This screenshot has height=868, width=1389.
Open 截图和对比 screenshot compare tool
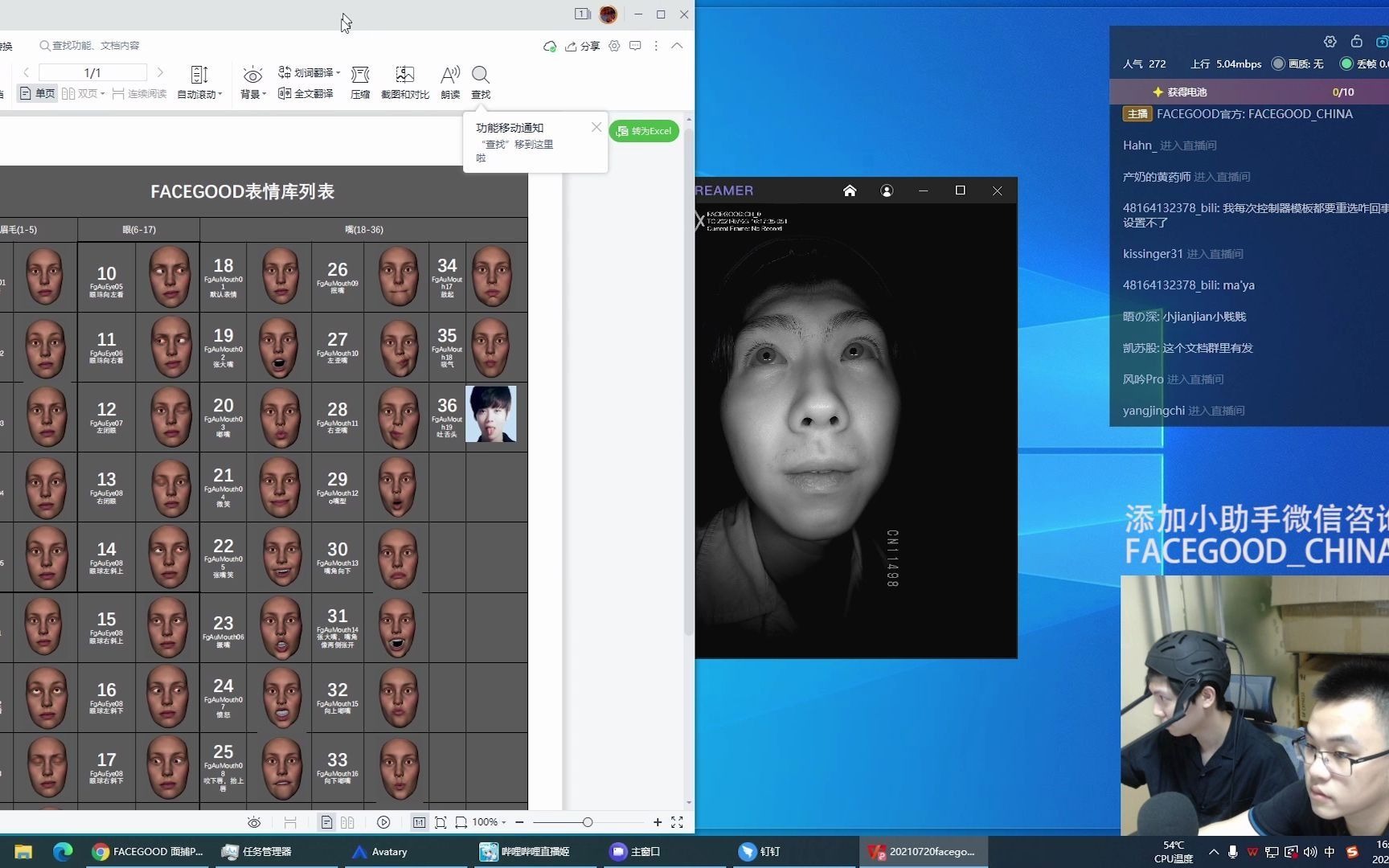(404, 83)
